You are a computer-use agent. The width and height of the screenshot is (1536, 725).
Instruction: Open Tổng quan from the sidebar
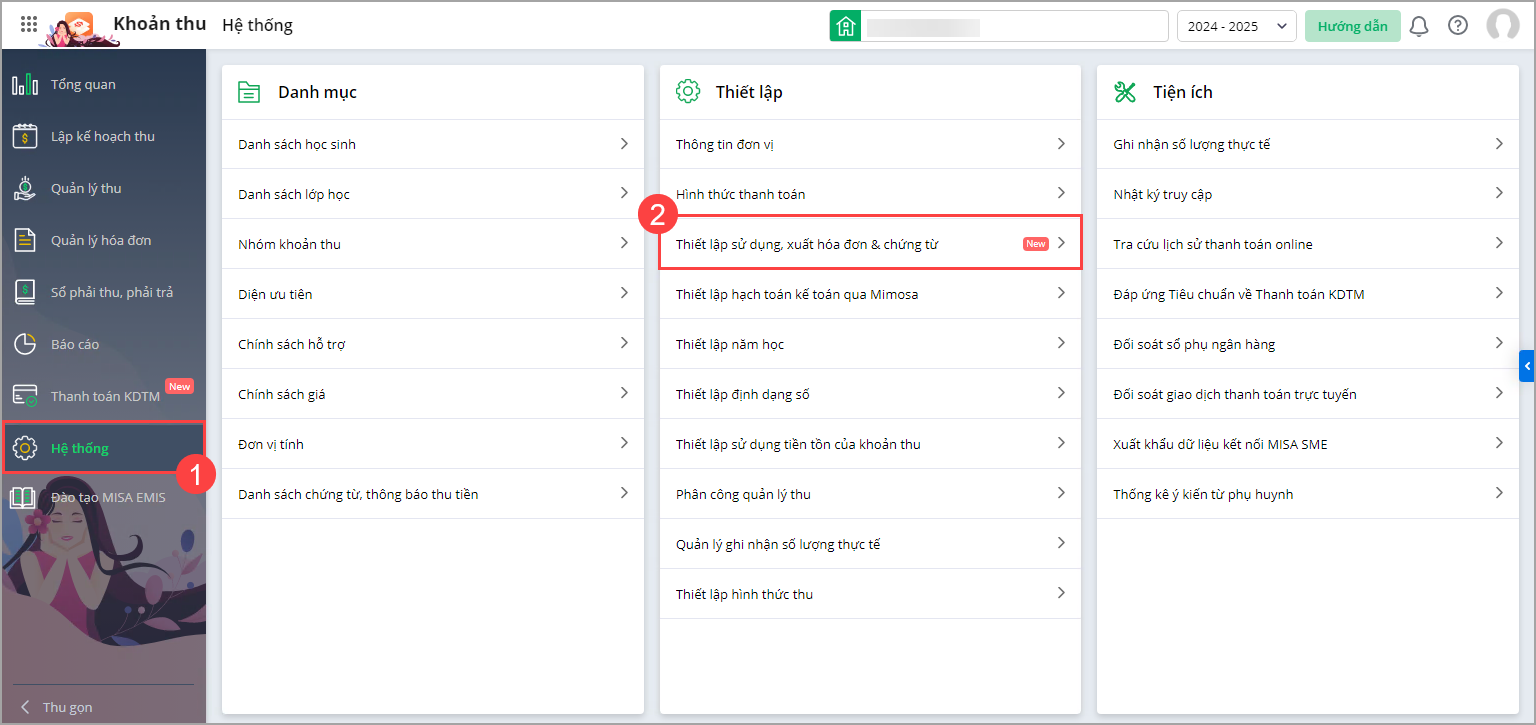pyautogui.click(x=83, y=84)
